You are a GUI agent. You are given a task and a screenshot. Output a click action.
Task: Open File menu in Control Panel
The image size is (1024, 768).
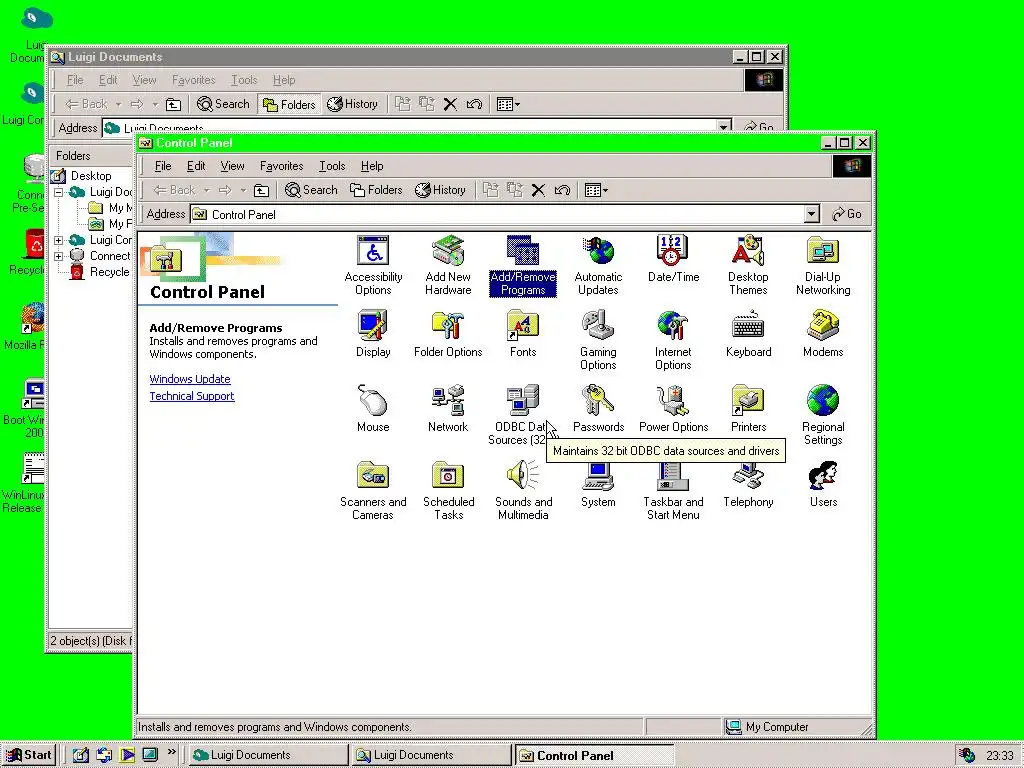click(163, 166)
